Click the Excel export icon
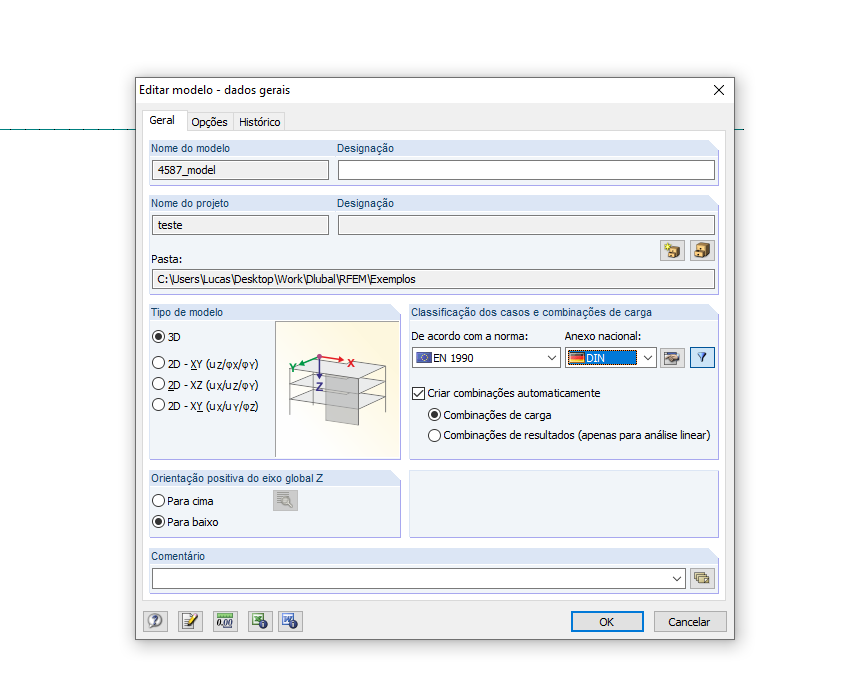Screen dimensions: 850x700 (x=260, y=621)
